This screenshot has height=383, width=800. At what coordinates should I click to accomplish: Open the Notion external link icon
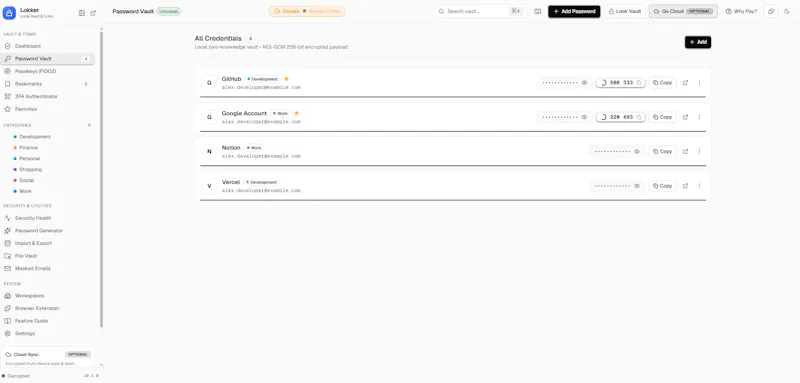[685, 151]
